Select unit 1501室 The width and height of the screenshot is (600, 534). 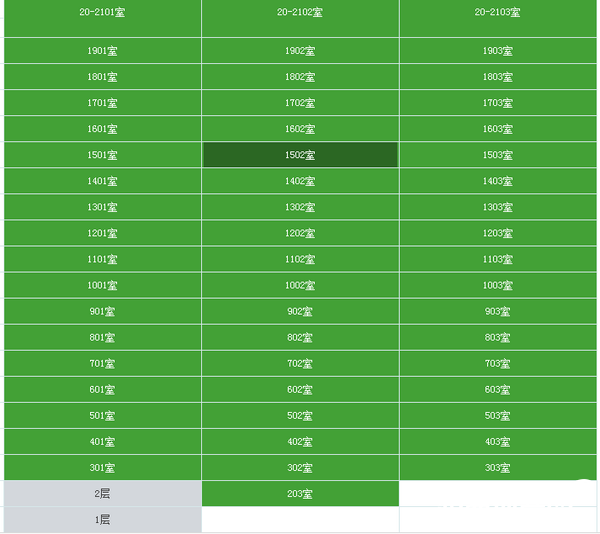tap(103, 155)
